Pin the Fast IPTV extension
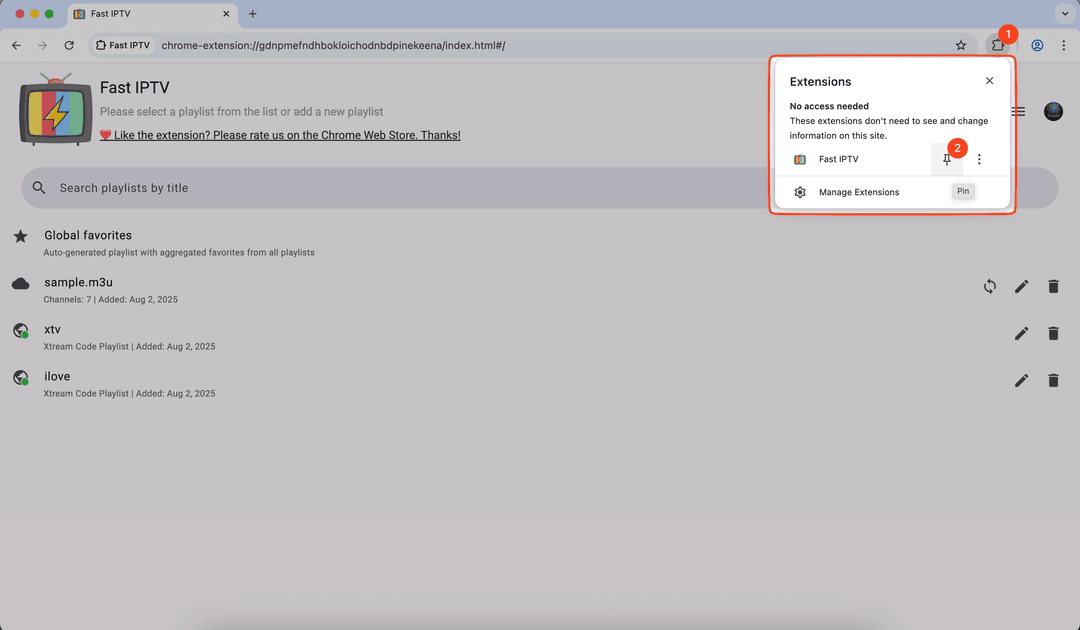This screenshot has width=1080, height=630. (x=946, y=160)
